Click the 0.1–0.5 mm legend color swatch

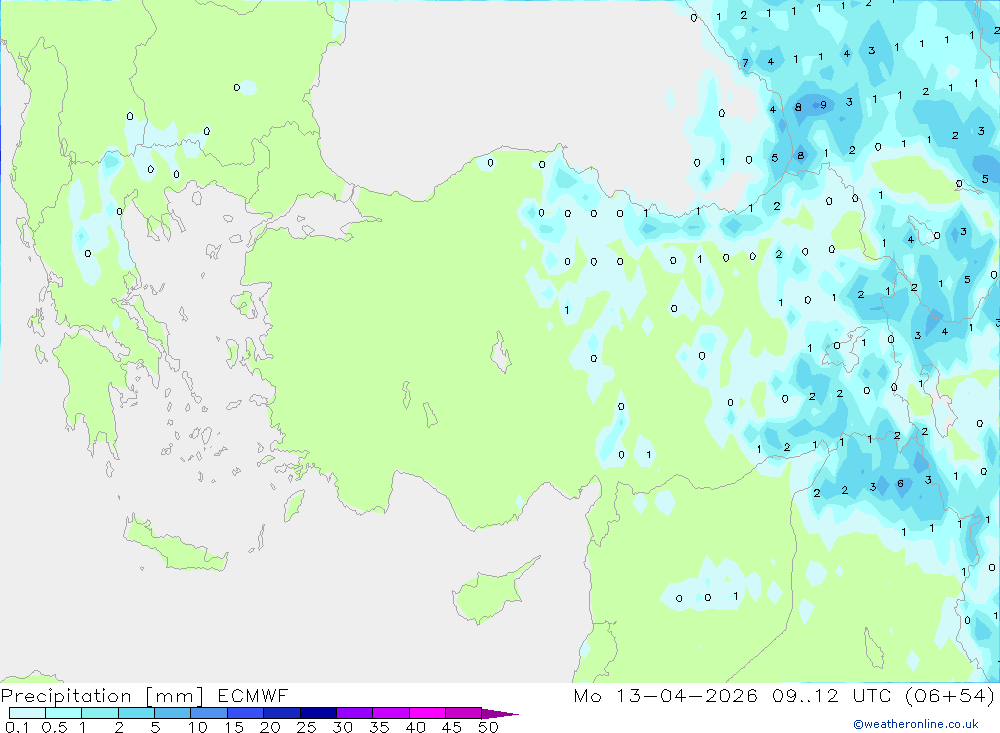pos(27,713)
